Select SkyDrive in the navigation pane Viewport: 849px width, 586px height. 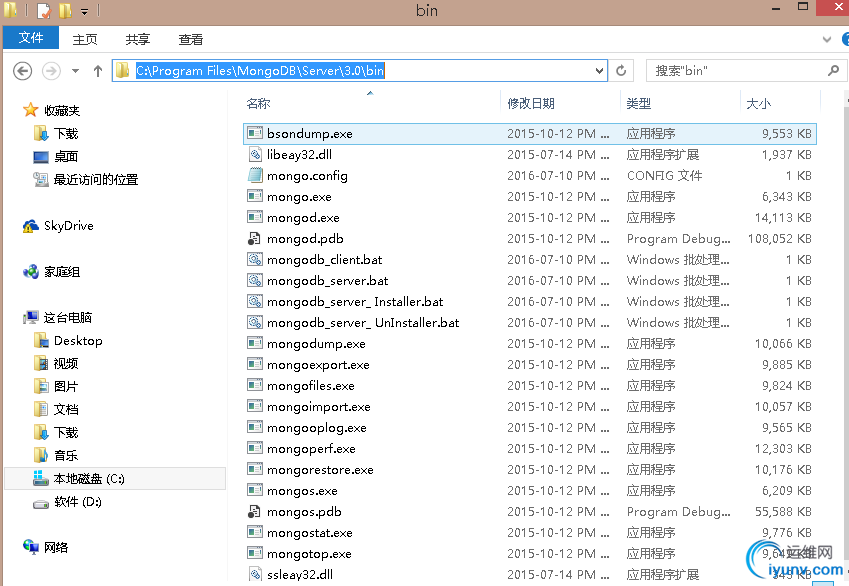tap(58, 226)
